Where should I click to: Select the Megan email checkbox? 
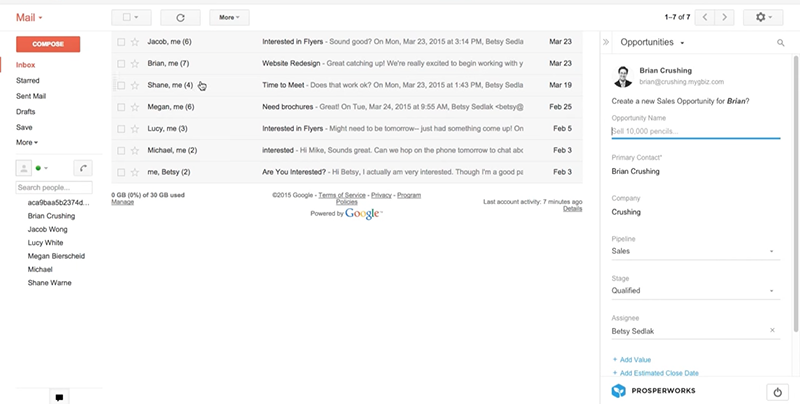[x=121, y=107]
